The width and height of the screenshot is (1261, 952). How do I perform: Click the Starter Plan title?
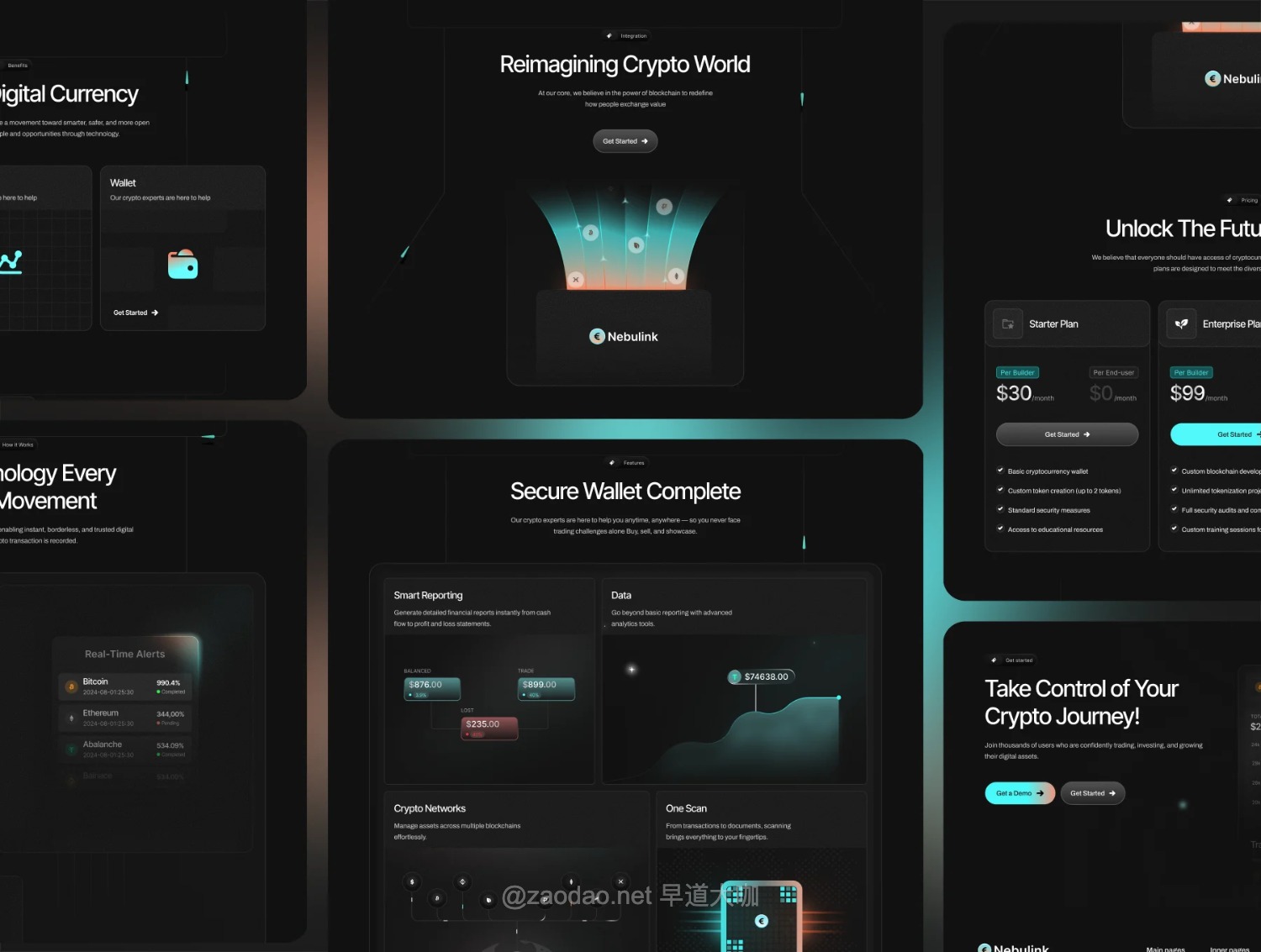point(1053,323)
